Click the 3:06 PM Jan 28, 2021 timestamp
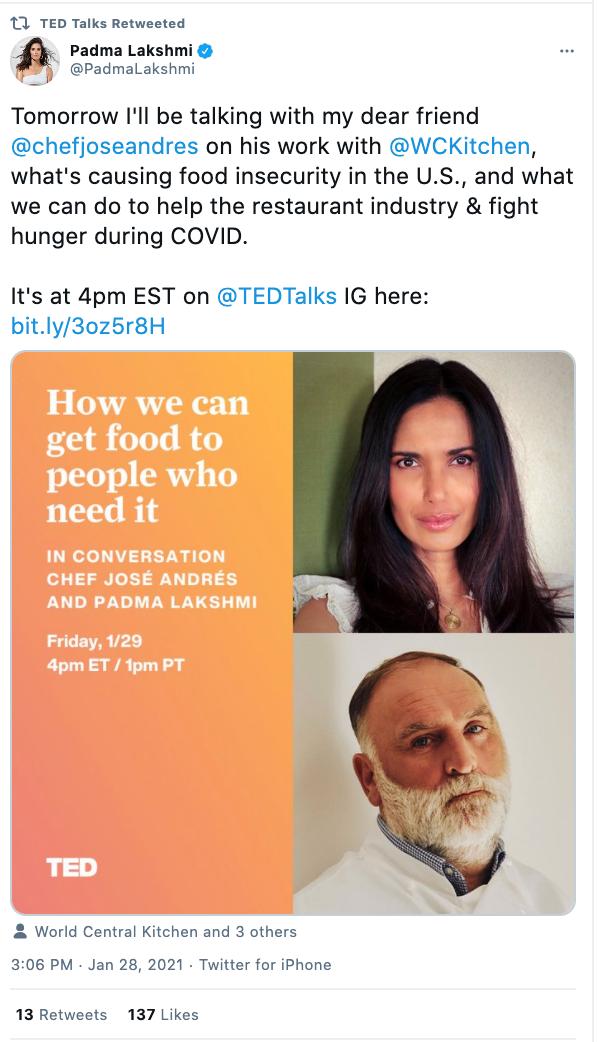 pyautogui.click(x=97, y=965)
